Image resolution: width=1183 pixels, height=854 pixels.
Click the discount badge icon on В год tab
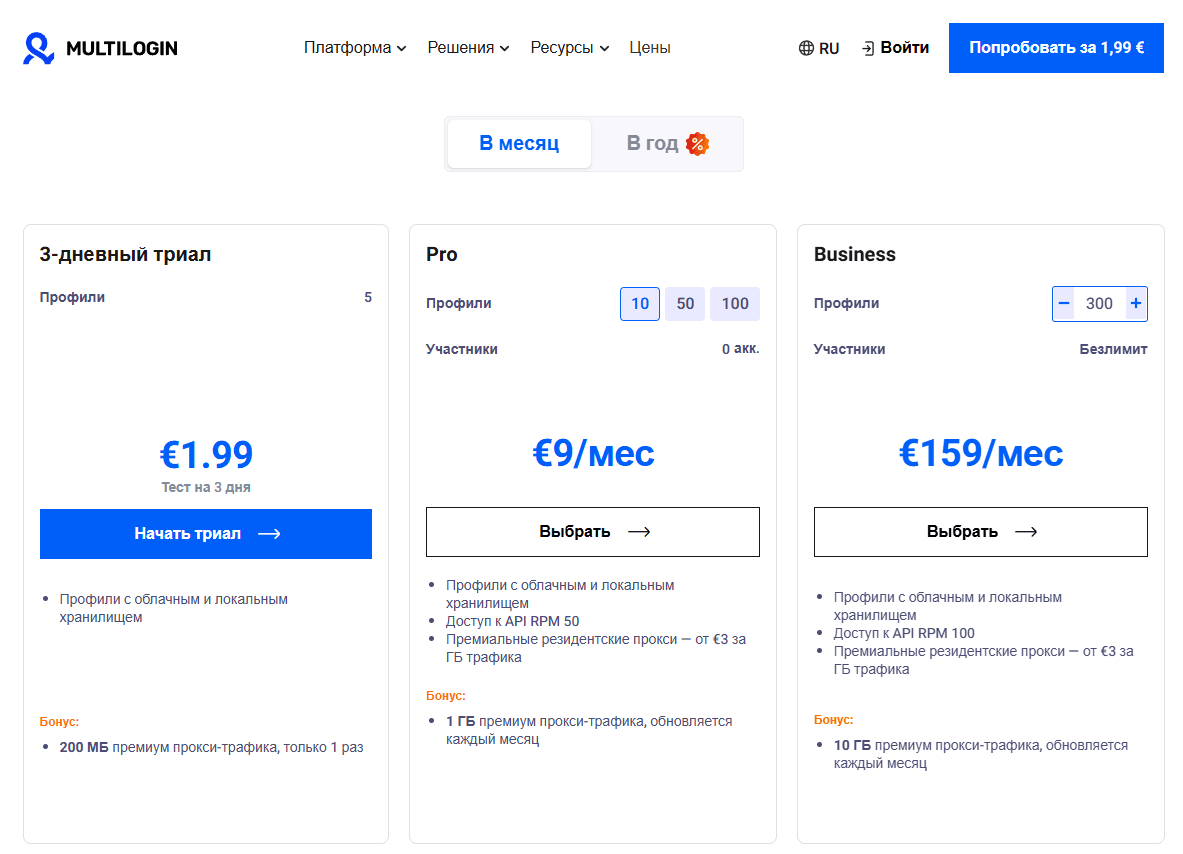point(698,143)
